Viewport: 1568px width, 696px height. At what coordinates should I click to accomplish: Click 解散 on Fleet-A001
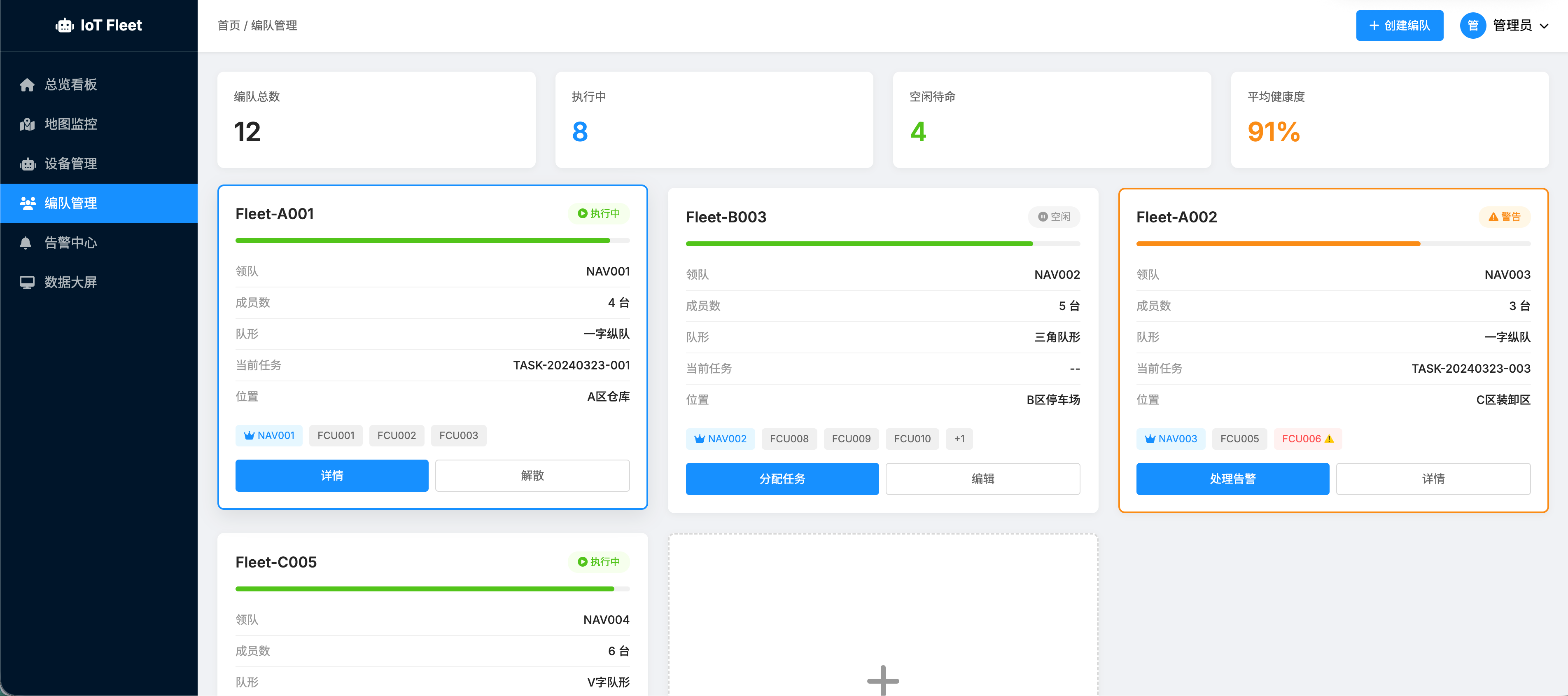(x=532, y=476)
